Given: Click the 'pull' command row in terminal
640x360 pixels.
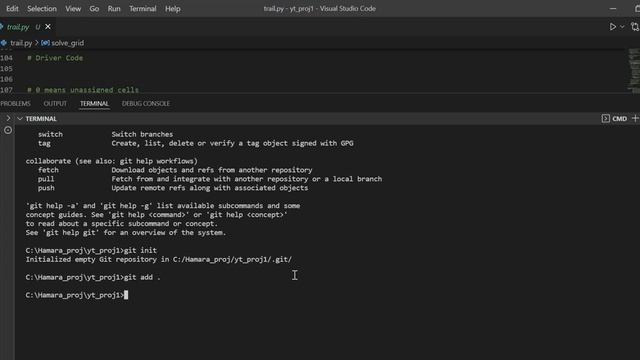Looking at the screenshot, I should pos(210,179).
